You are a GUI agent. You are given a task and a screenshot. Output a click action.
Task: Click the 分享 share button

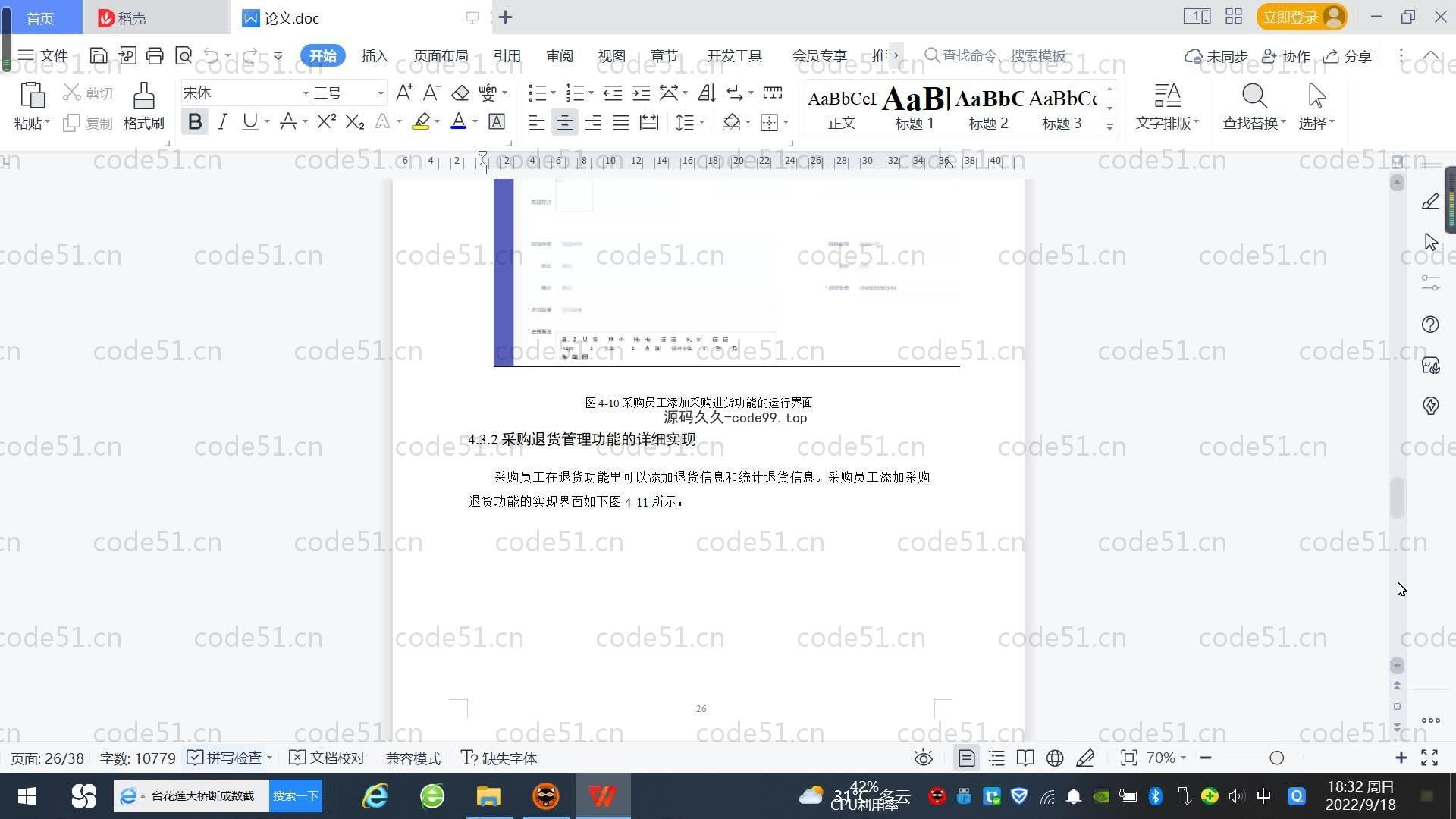tap(1348, 56)
